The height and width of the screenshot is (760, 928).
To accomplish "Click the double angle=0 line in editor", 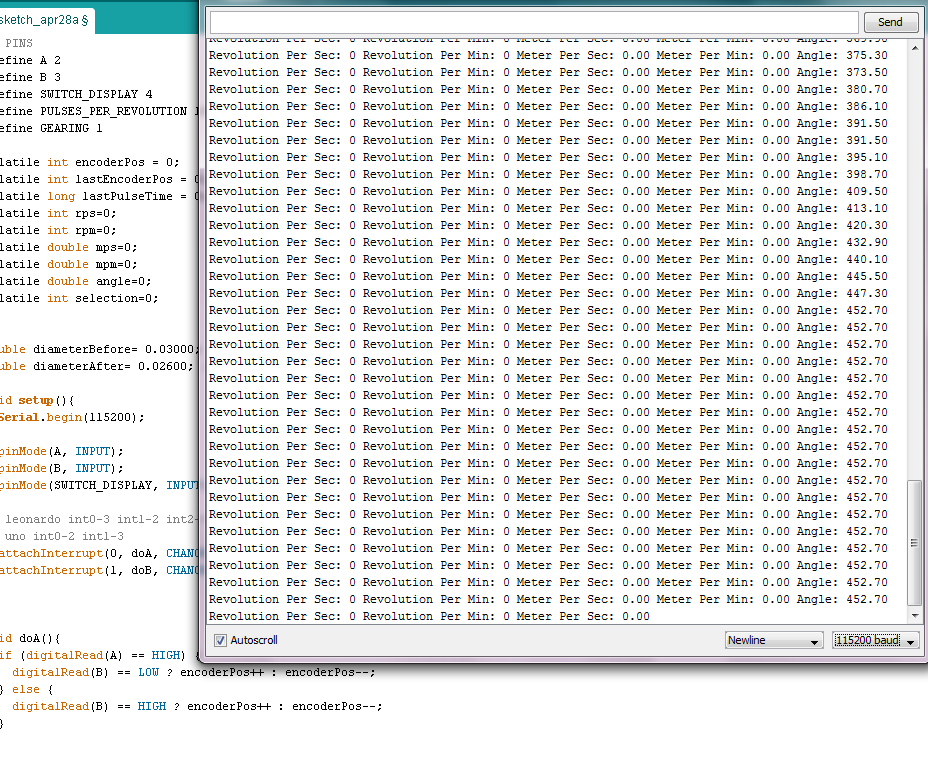I will click(76, 281).
